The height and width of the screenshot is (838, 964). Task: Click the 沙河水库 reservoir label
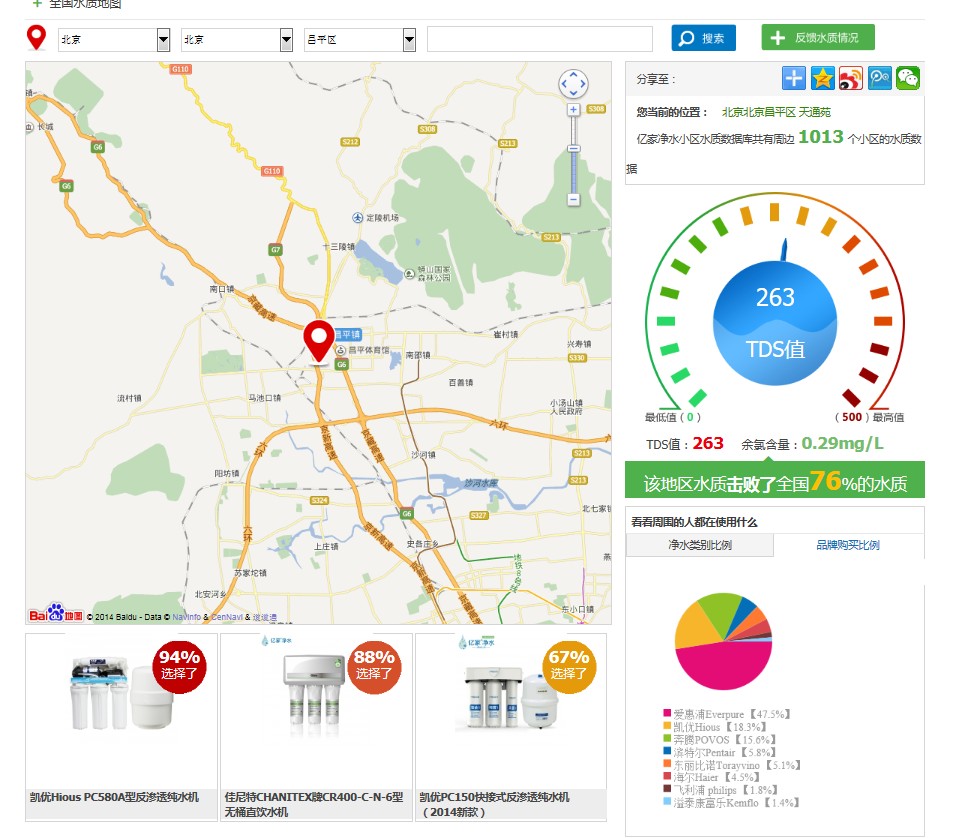pos(481,483)
